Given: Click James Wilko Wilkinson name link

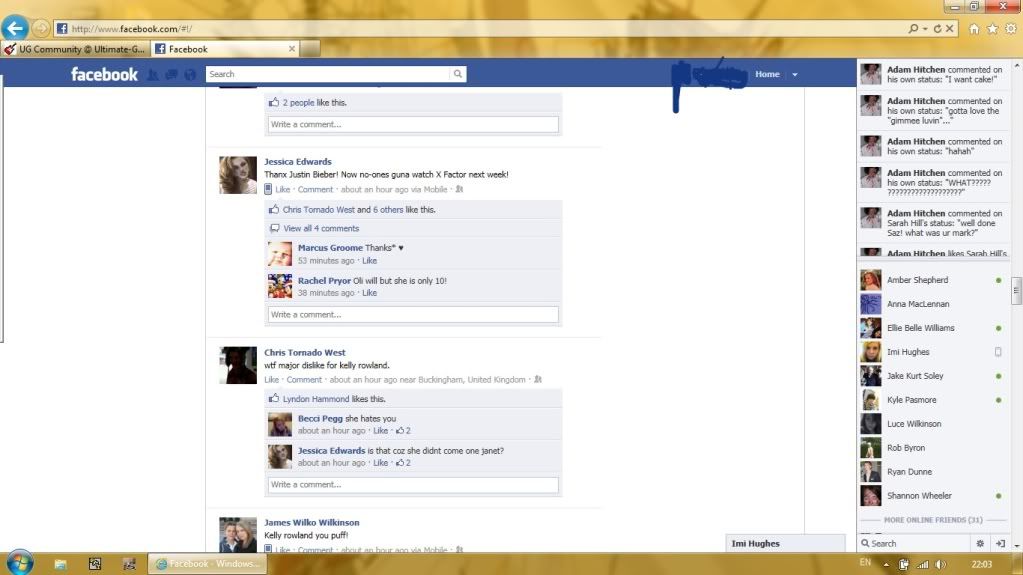Looking at the screenshot, I should point(312,522).
